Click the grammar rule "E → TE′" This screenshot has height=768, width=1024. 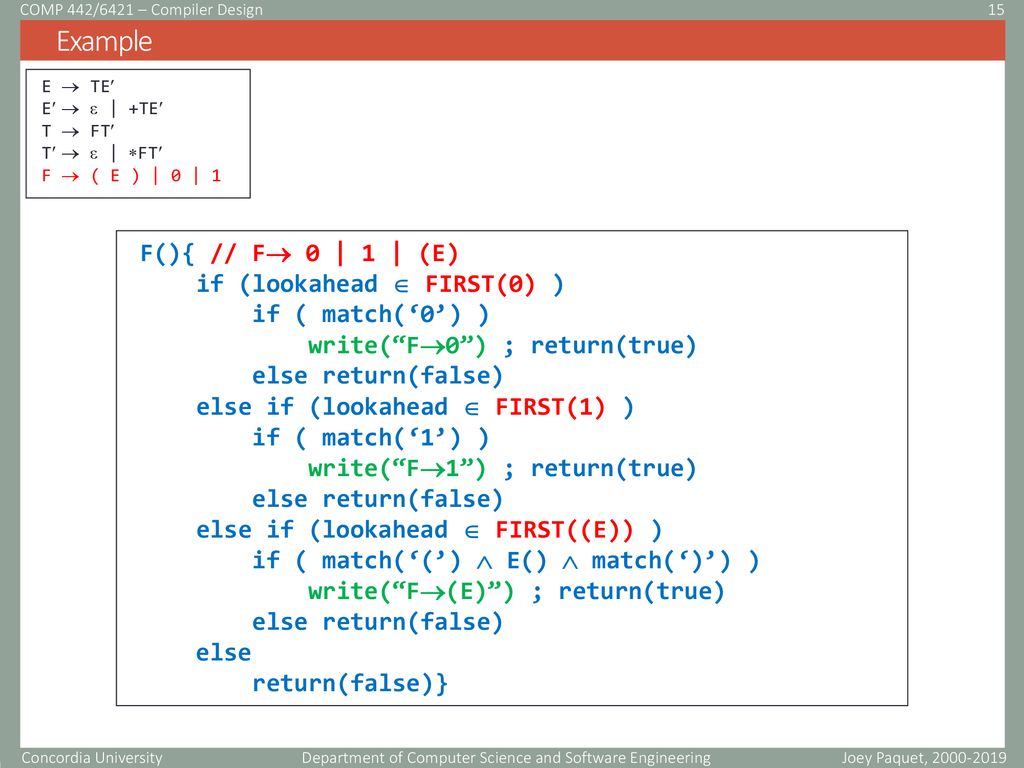coord(78,87)
